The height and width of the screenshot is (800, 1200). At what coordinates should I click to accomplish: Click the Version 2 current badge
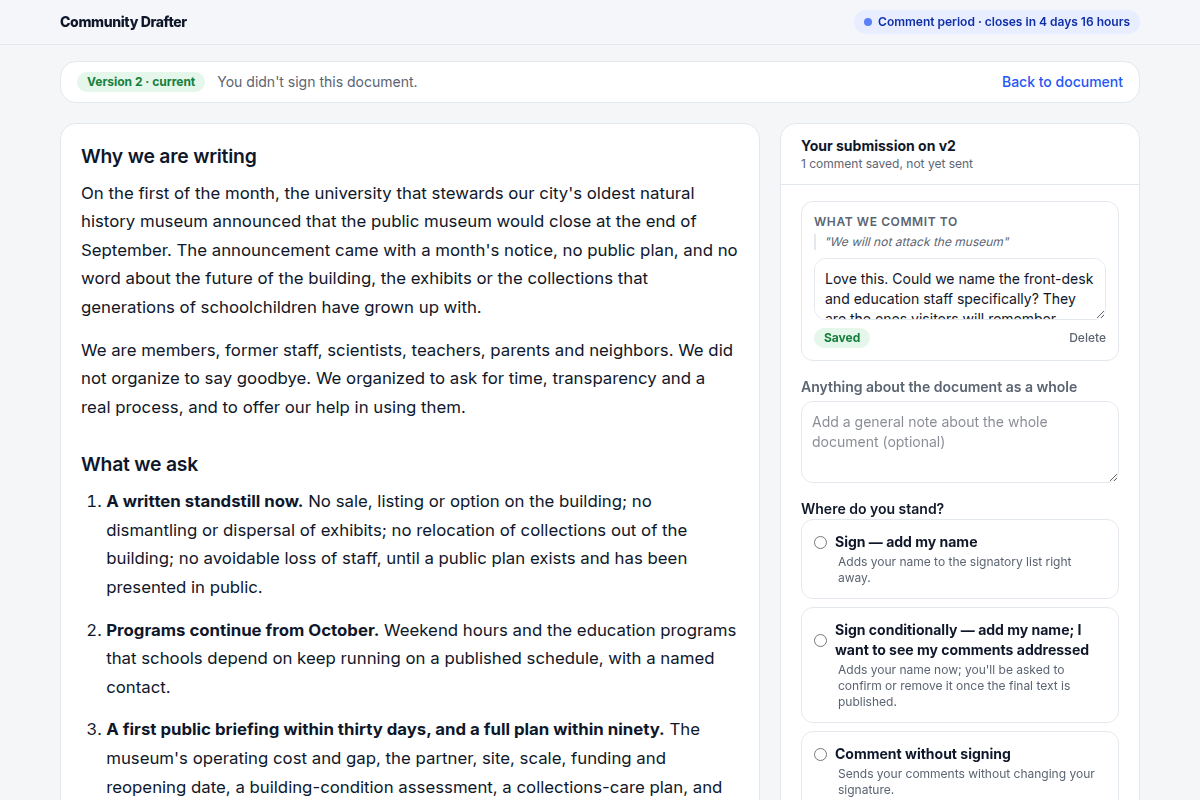(x=141, y=82)
